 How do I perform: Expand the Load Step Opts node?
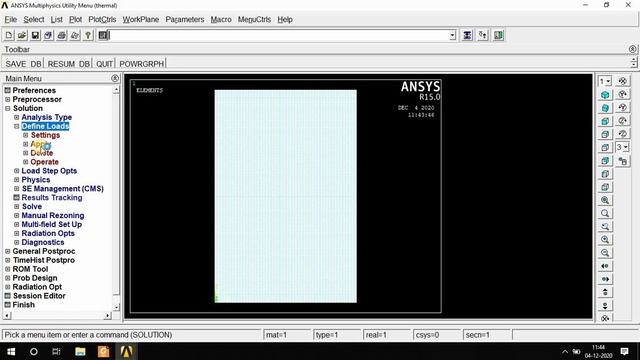point(16,171)
